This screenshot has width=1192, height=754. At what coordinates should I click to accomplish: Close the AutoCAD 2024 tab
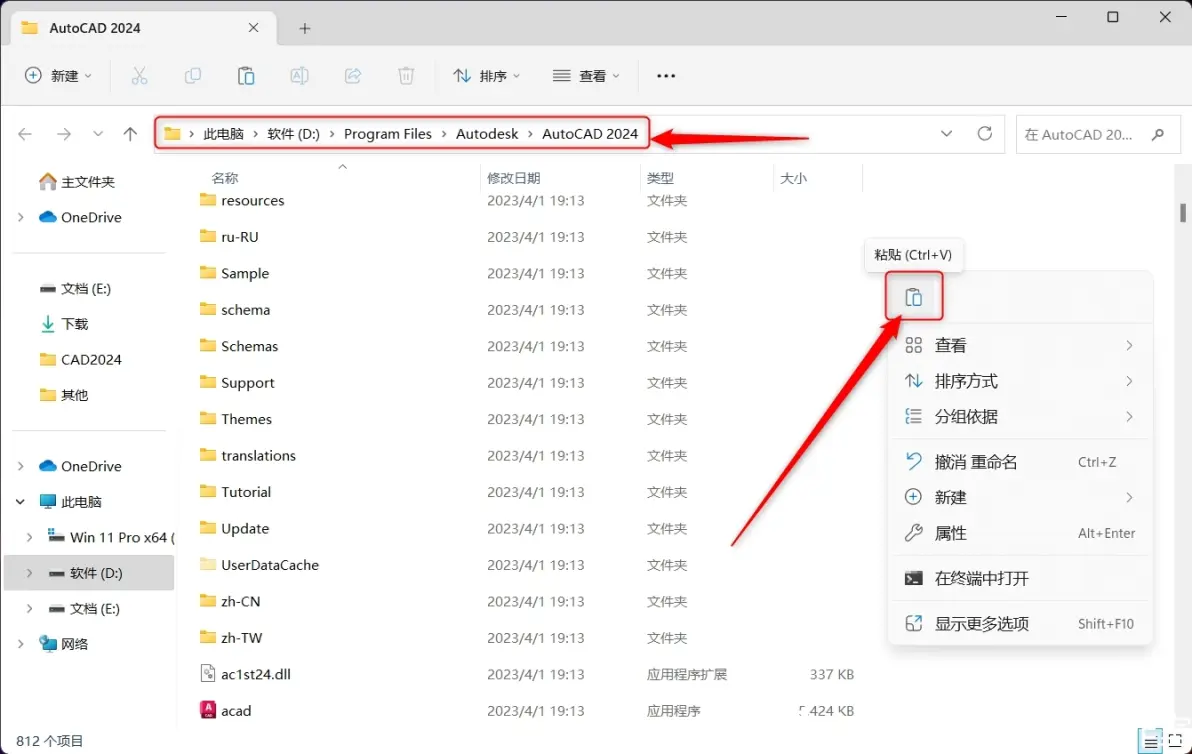(x=253, y=27)
